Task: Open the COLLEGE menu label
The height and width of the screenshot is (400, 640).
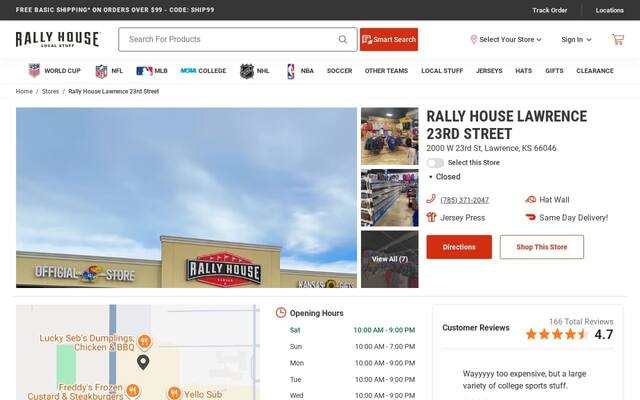Action: 212,71
